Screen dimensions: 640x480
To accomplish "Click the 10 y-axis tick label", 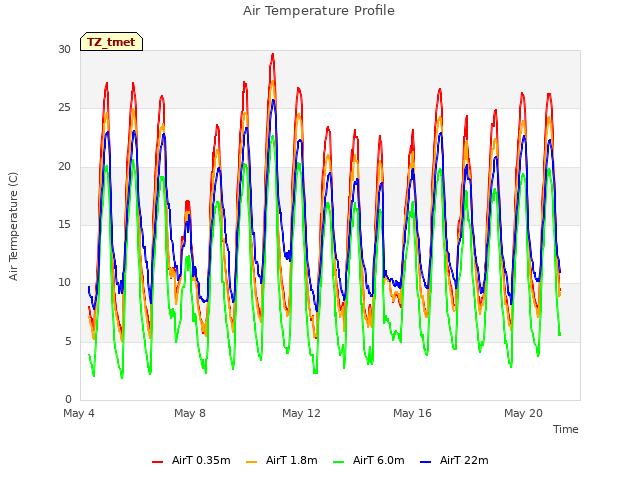I will coord(64,282).
